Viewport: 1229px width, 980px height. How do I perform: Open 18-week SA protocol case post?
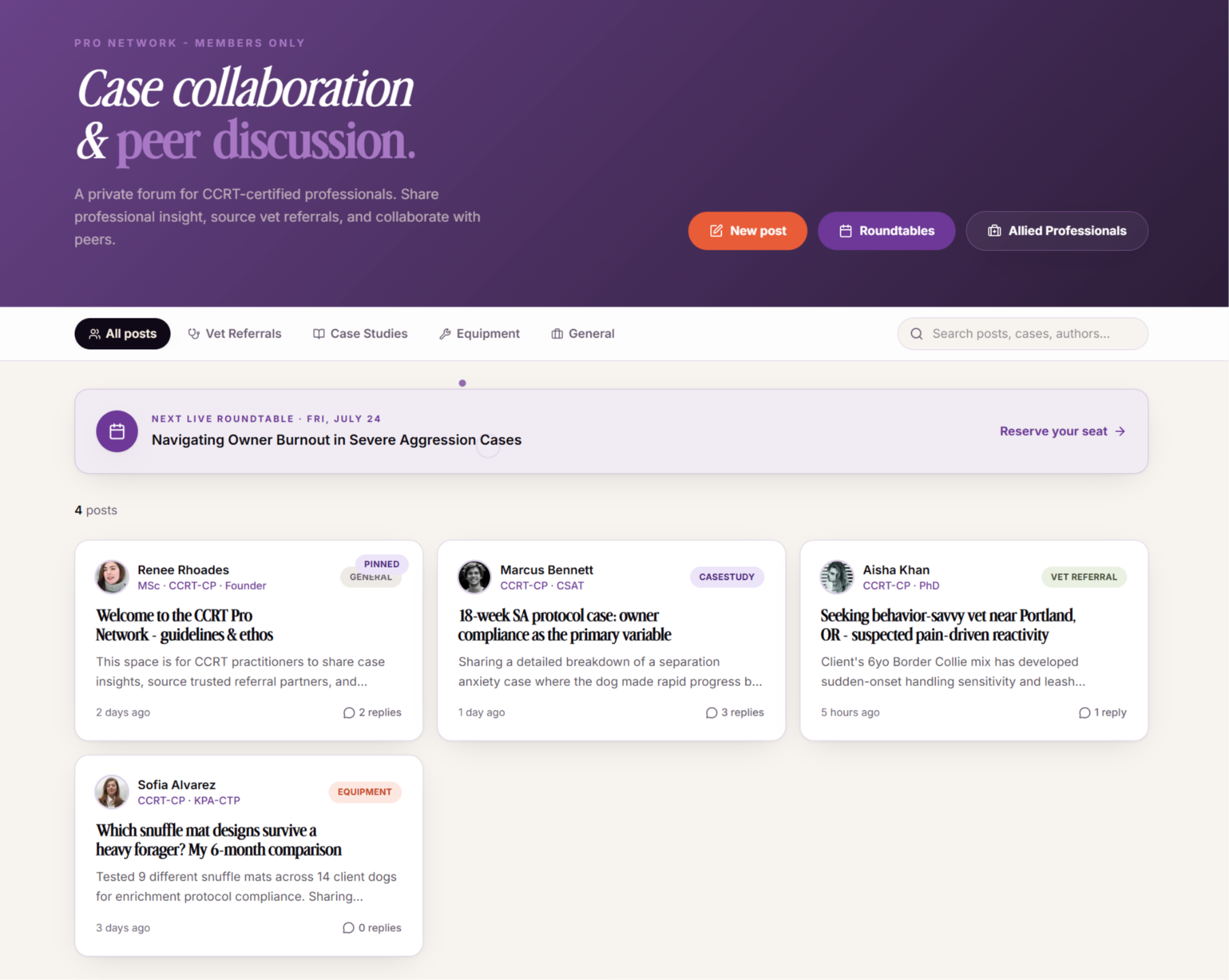pyautogui.click(x=564, y=625)
